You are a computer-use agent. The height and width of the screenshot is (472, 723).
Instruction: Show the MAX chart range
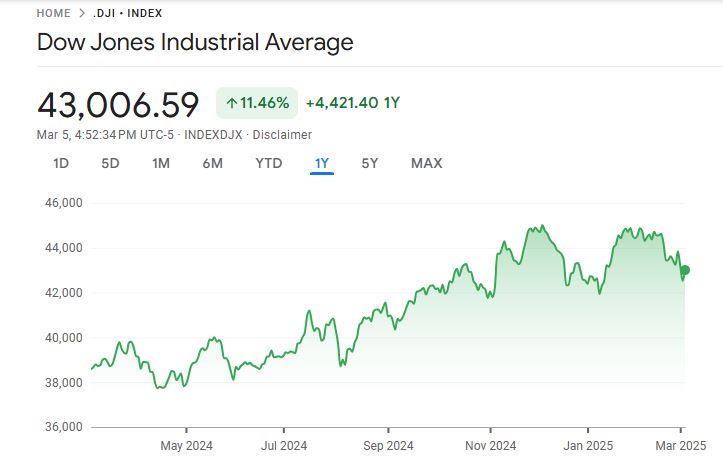pos(427,163)
